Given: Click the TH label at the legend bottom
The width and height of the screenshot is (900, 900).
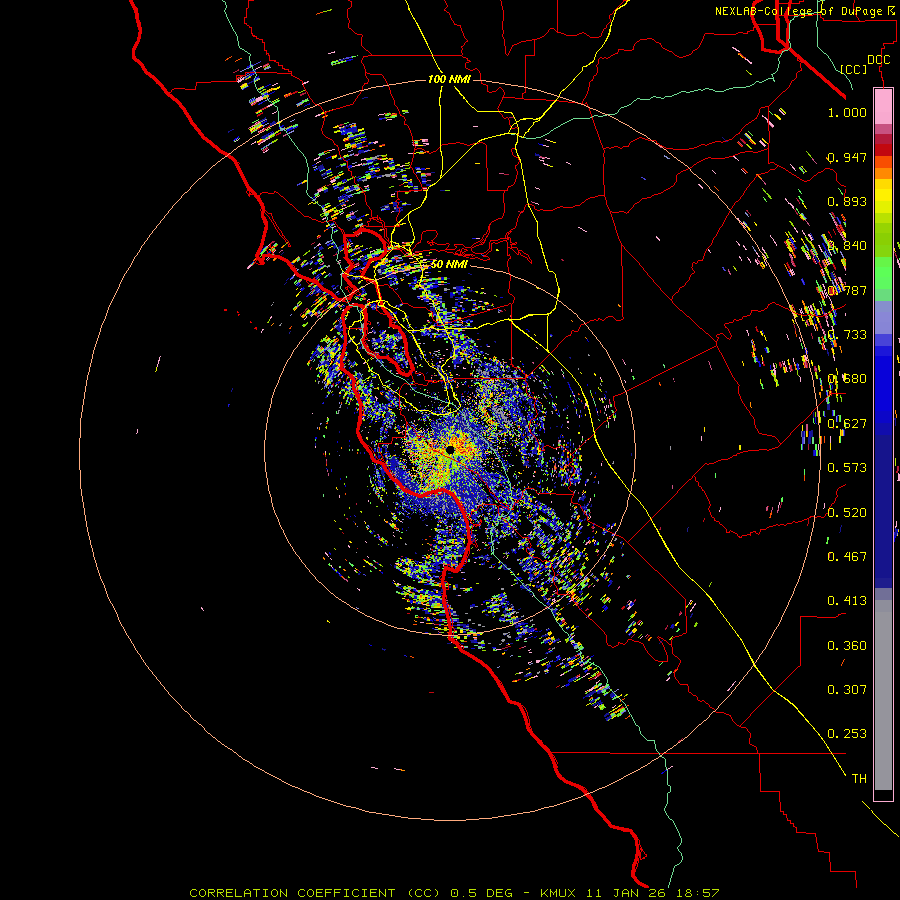Looking at the screenshot, I should click(859, 779).
